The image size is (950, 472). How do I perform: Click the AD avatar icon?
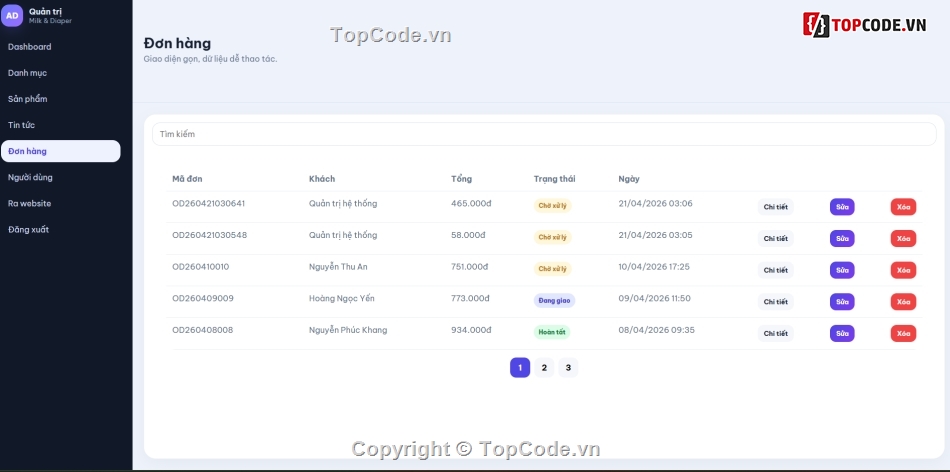tap(12, 16)
